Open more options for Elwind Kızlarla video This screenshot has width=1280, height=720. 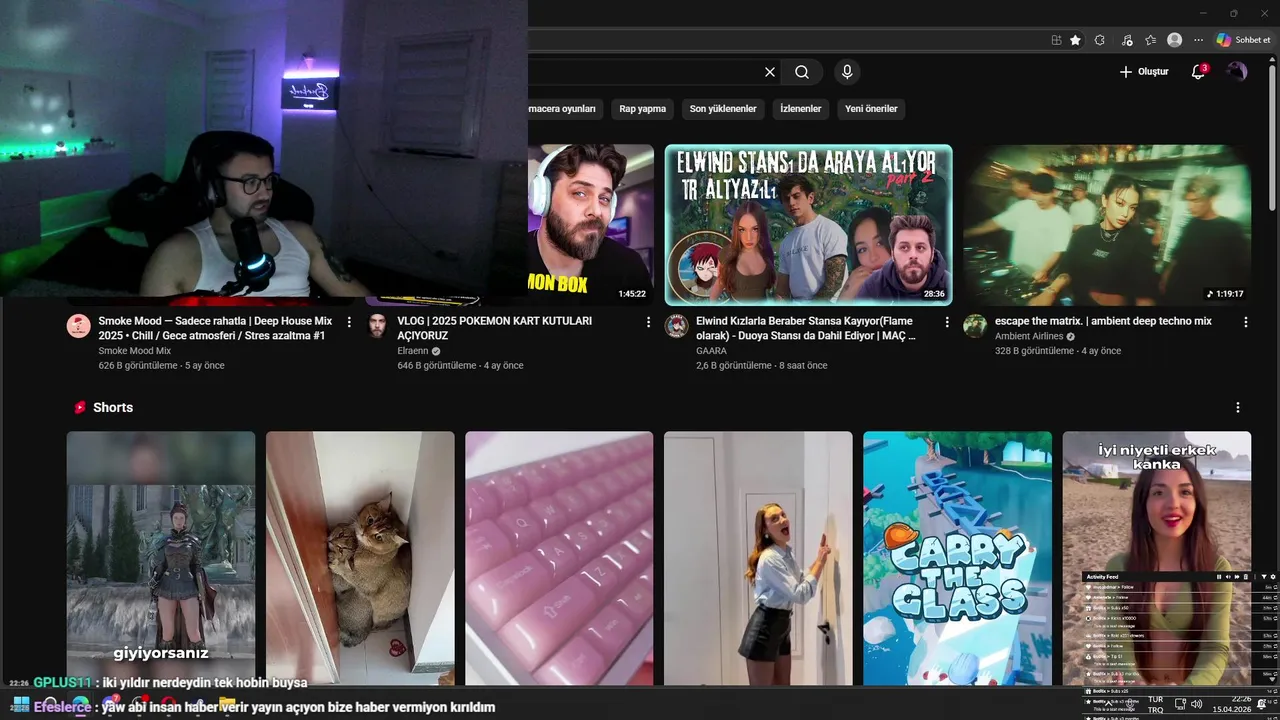947,322
